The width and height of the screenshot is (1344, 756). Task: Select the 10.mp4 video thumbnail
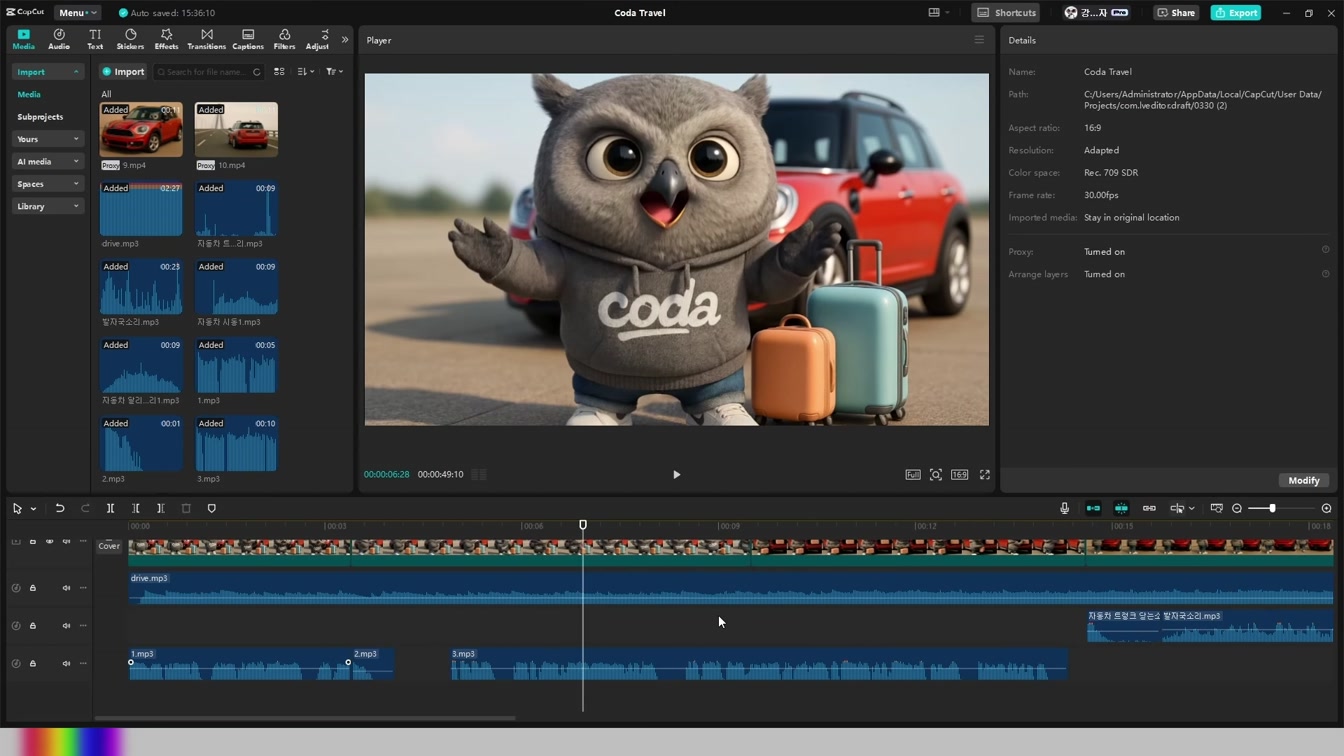tap(236, 129)
